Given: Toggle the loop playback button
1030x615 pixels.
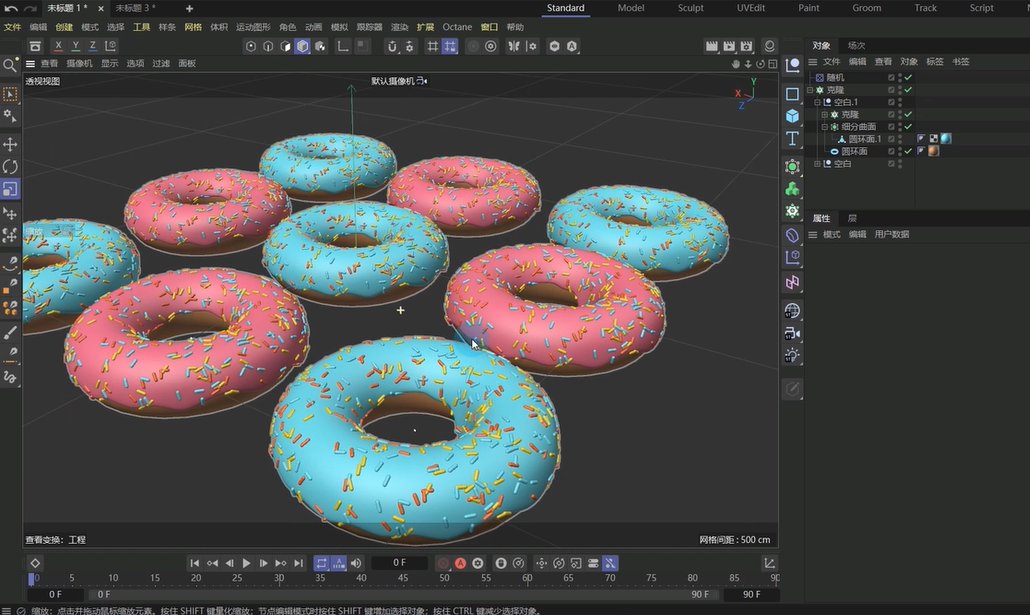Looking at the screenshot, I should [321, 563].
